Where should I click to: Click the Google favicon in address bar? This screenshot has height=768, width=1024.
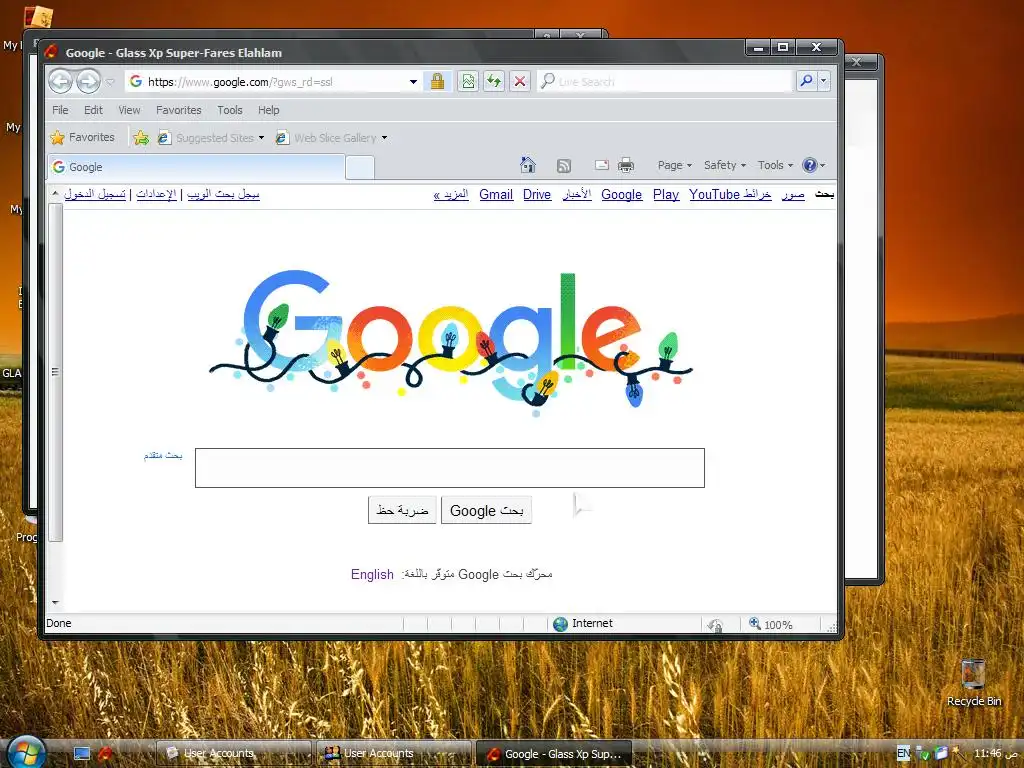pyautogui.click(x=136, y=81)
